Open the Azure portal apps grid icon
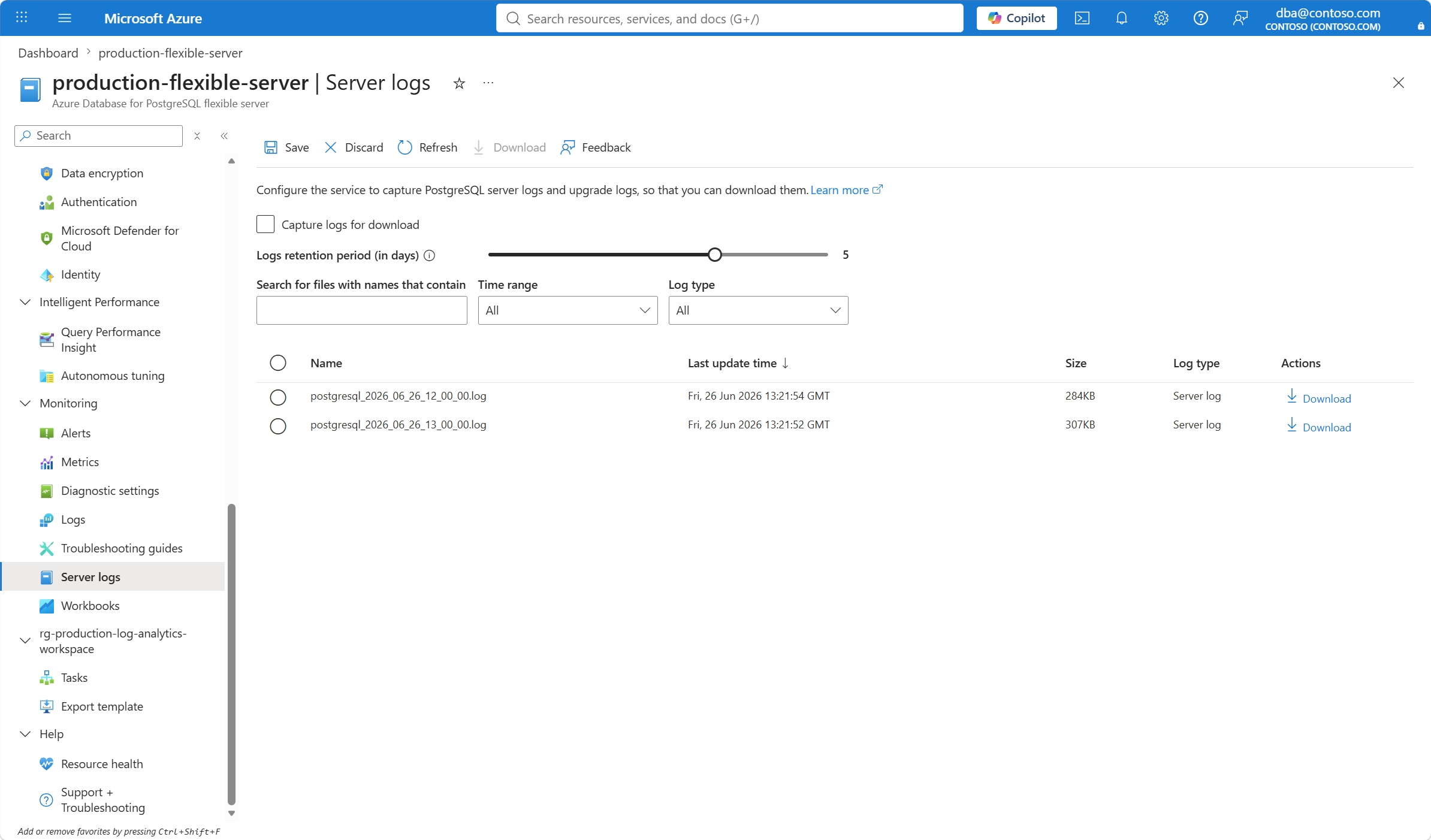The image size is (1431, 840). pyautogui.click(x=22, y=17)
